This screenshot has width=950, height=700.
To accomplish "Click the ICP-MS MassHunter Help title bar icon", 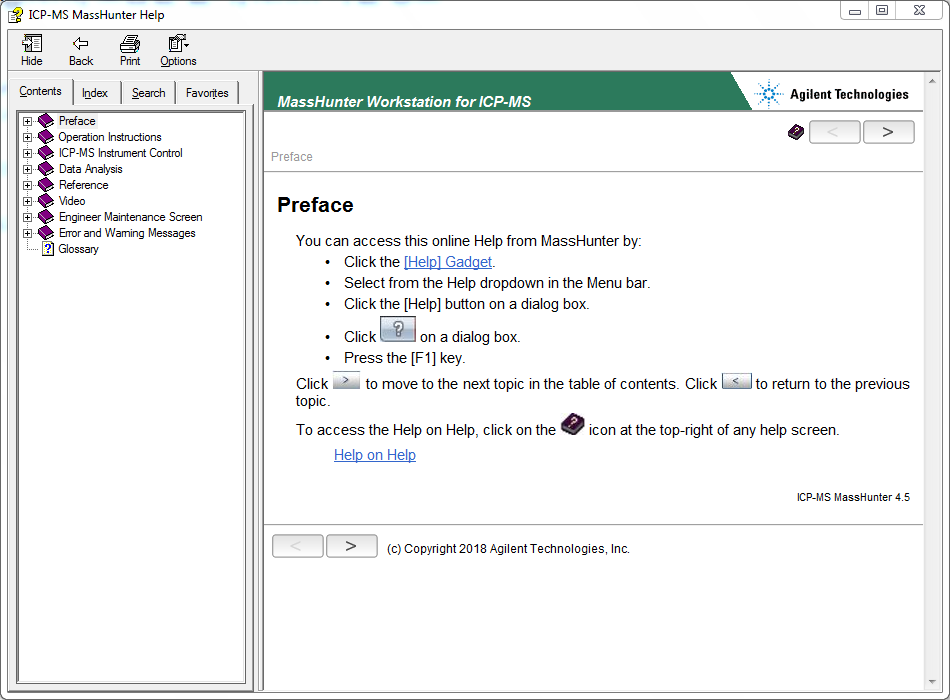I will click(15, 15).
